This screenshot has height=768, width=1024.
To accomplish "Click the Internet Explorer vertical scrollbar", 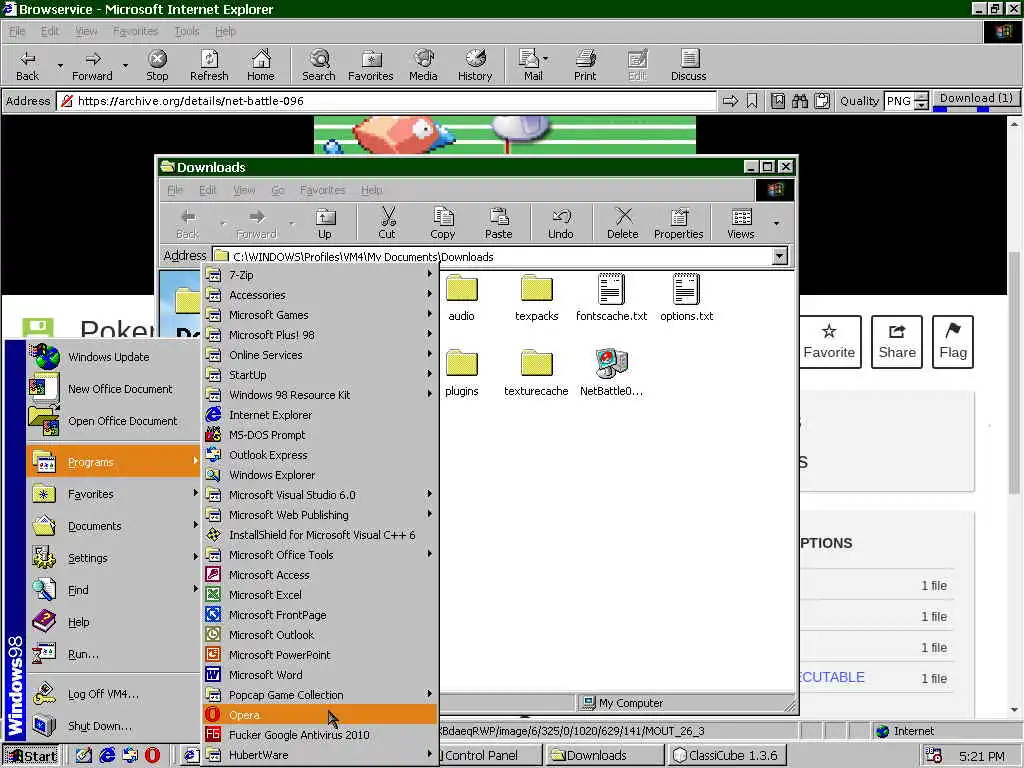I will click(1014, 417).
